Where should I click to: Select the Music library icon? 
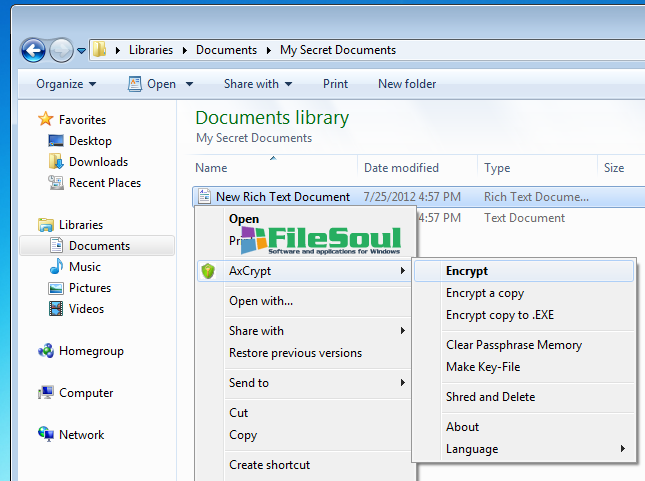tap(57, 267)
